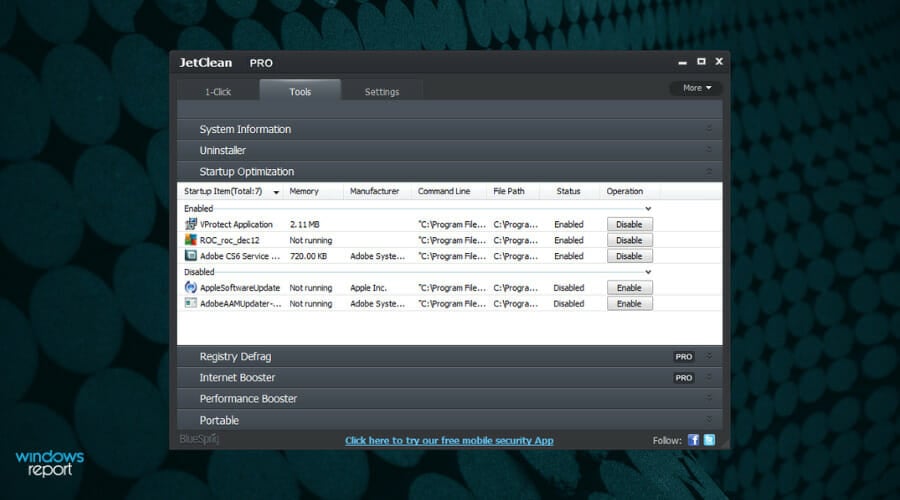The height and width of the screenshot is (500, 900).
Task: Select the 'Adobe CS6 Service ...' row name
Action: point(240,256)
